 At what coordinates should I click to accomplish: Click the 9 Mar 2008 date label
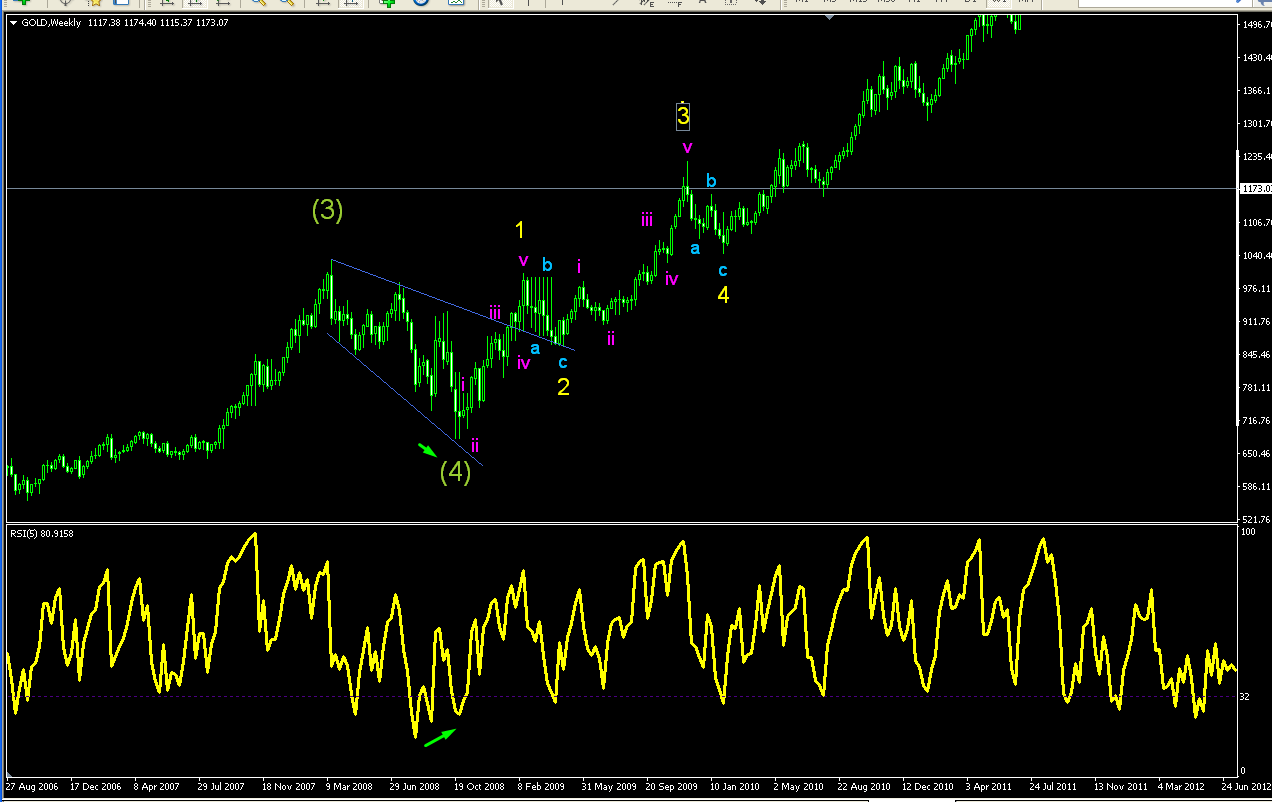click(x=349, y=787)
